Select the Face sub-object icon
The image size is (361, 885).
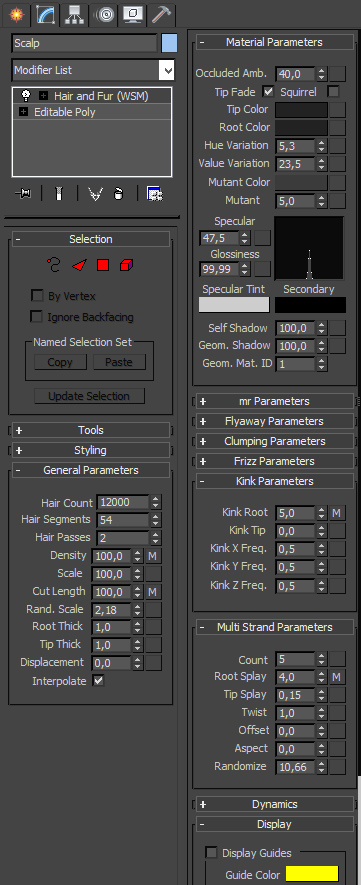tap(78, 265)
